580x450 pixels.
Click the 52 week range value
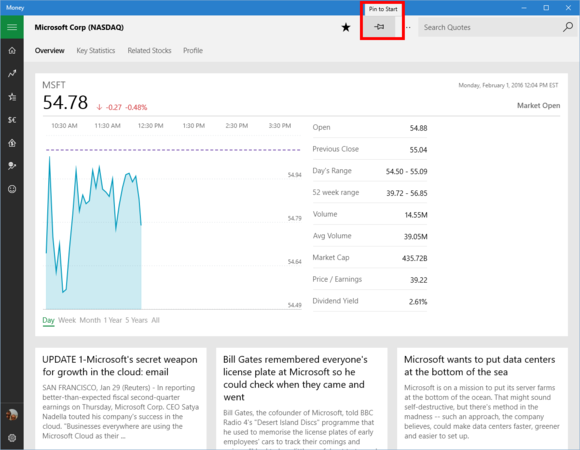click(407, 193)
